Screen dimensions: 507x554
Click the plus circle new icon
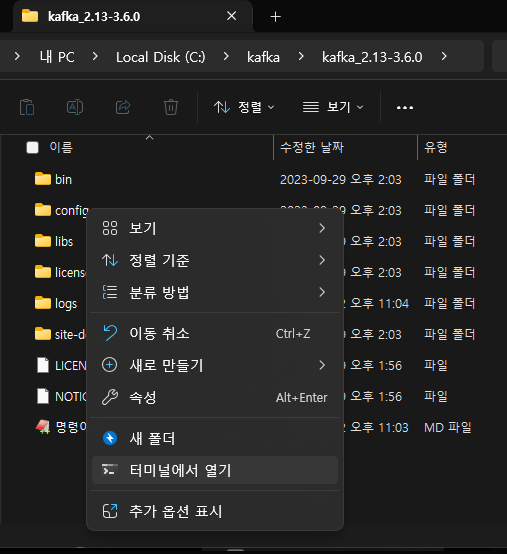click(110, 365)
